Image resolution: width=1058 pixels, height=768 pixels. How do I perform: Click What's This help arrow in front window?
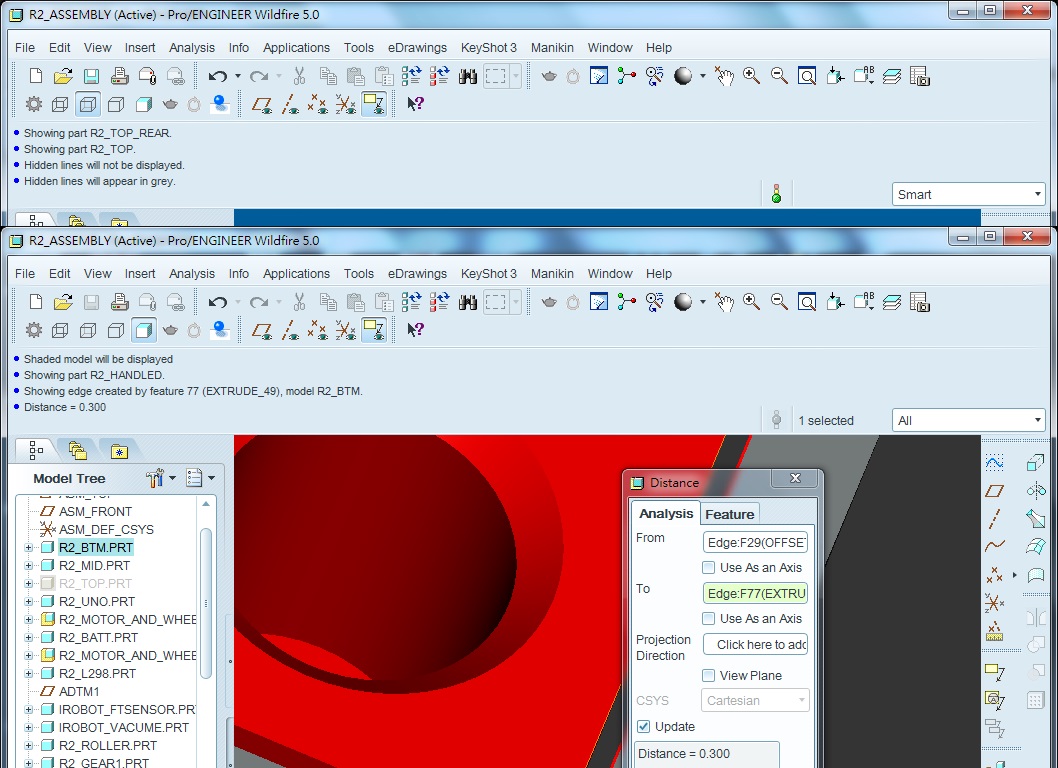pos(415,329)
